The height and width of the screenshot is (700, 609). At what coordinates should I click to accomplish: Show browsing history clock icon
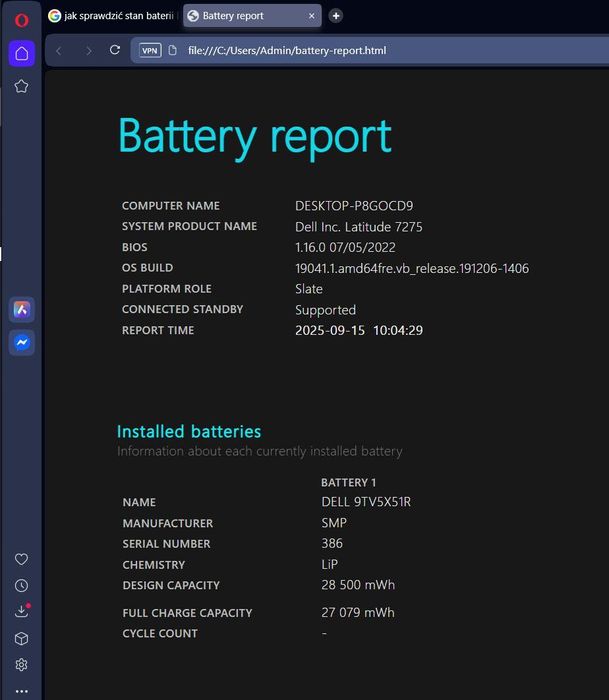point(21,586)
